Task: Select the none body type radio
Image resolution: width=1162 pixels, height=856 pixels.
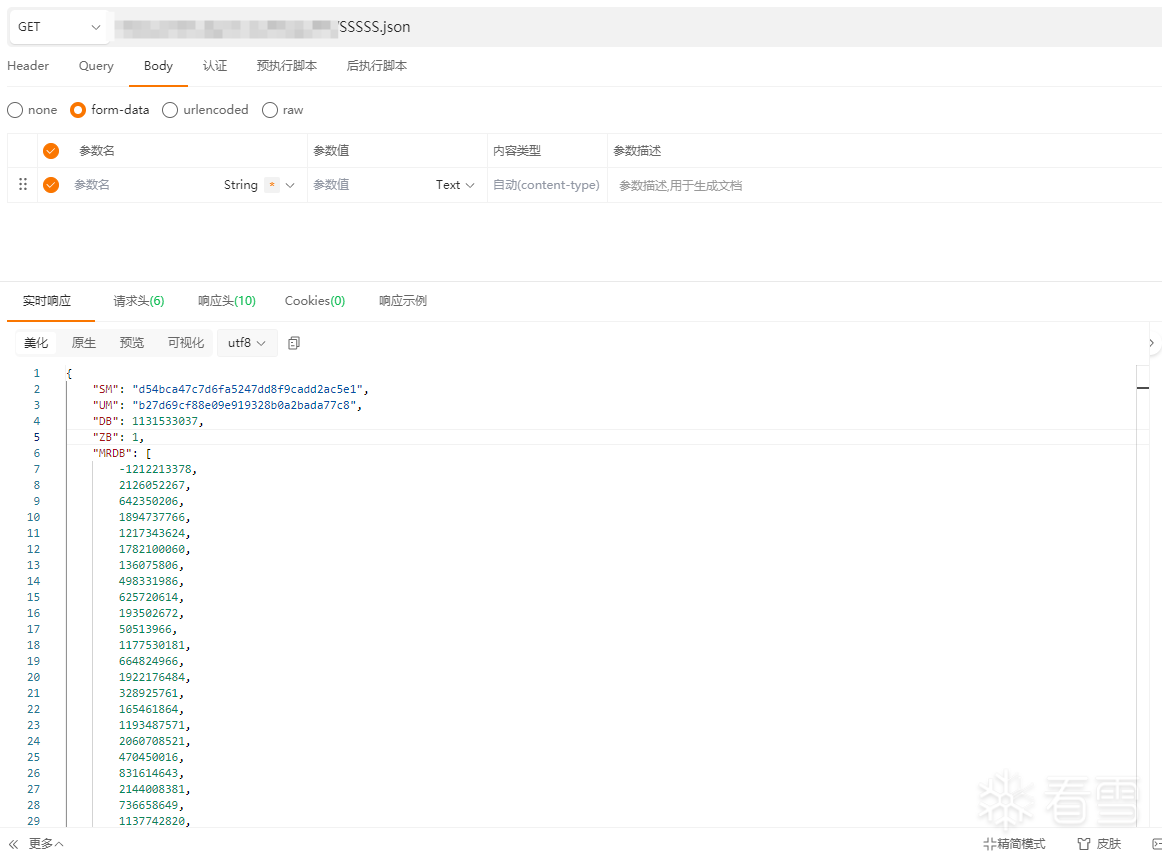Action: click(15, 110)
